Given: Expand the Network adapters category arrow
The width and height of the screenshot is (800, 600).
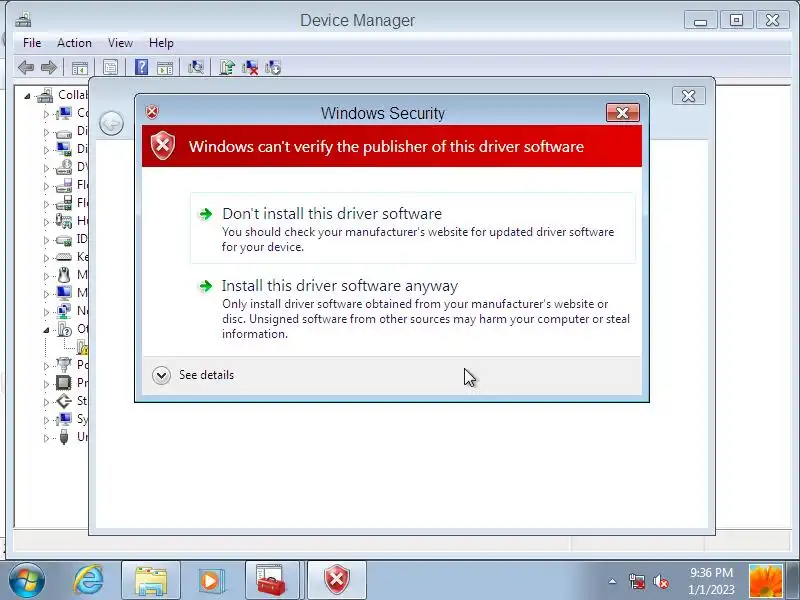Looking at the screenshot, I should pyautogui.click(x=46, y=312).
